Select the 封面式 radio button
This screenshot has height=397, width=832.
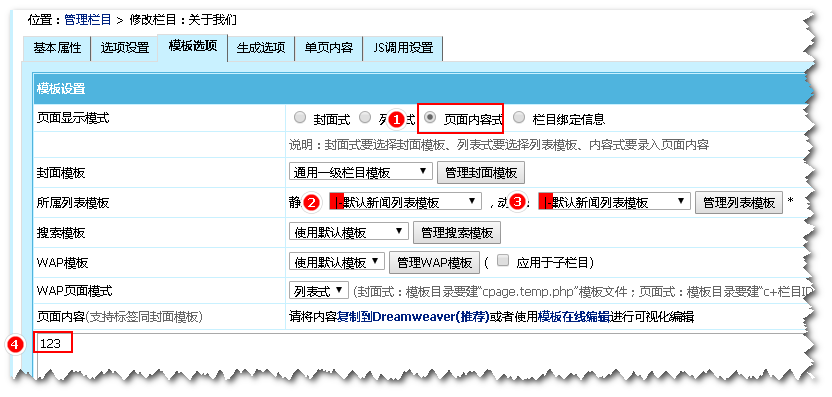tap(300, 118)
